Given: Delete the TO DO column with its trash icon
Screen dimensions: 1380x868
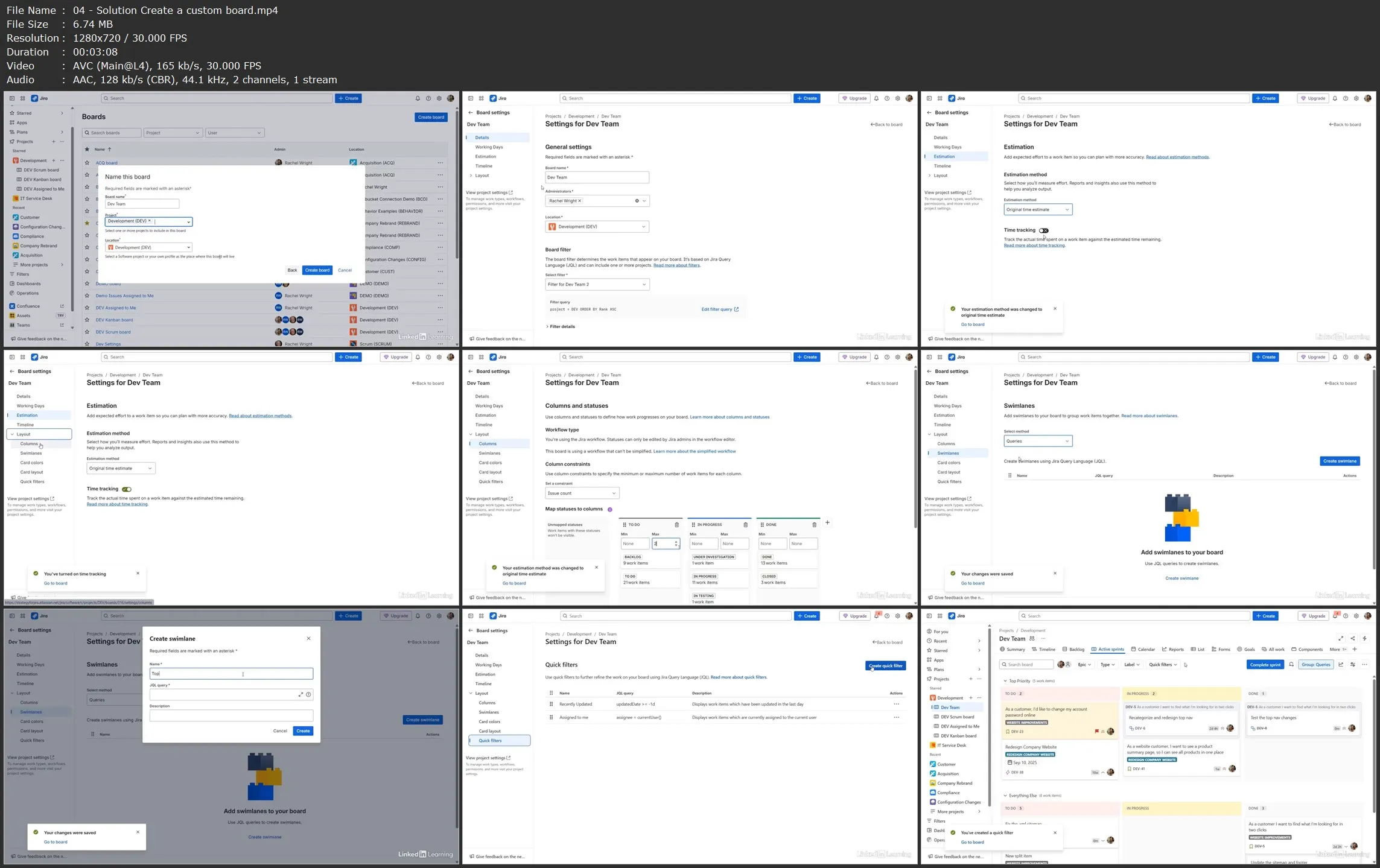Looking at the screenshot, I should pyautogui.click(x=676, y=525).
